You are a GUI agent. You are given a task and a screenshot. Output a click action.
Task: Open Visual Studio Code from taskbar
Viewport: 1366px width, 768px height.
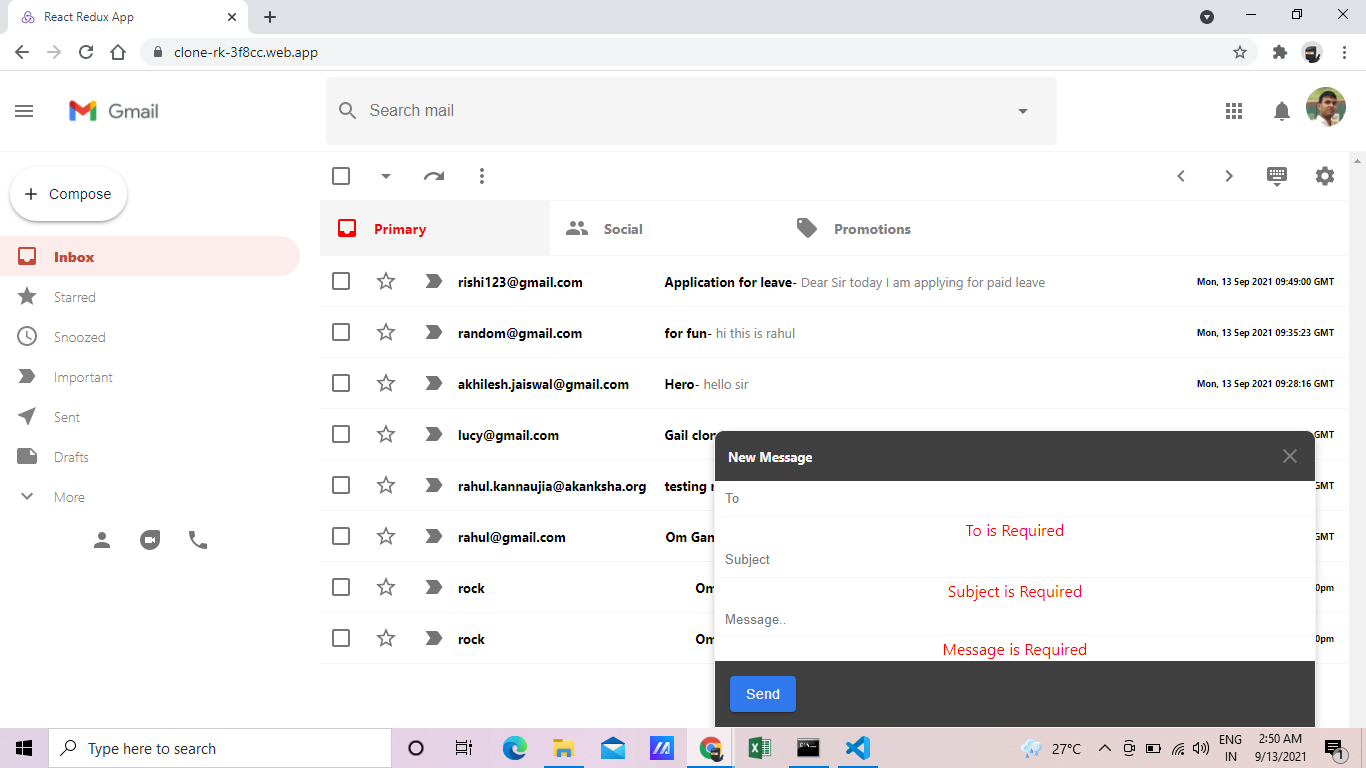[x=857, y=748]
